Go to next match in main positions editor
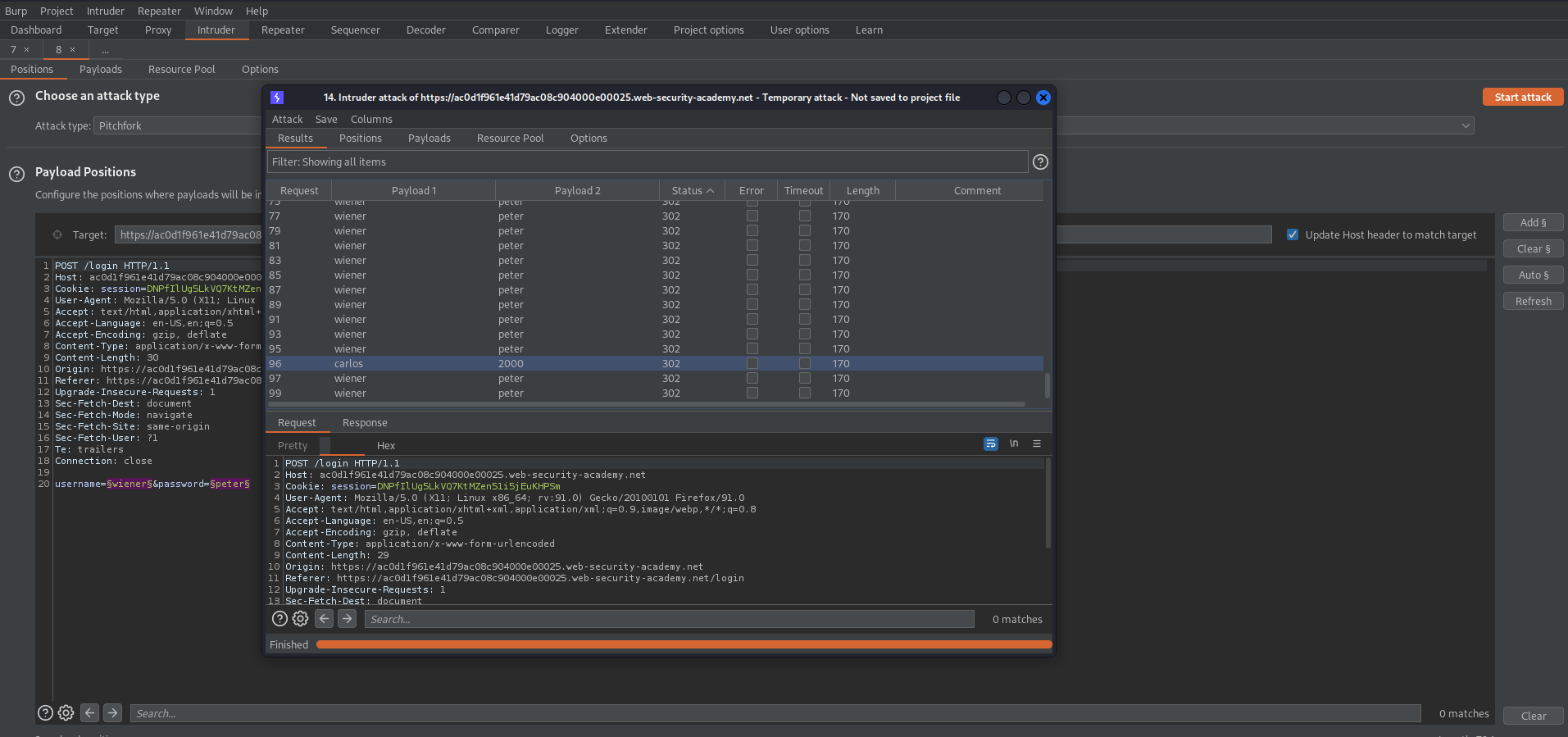The height and width of the screenshot is (737, 1568). 113,712
